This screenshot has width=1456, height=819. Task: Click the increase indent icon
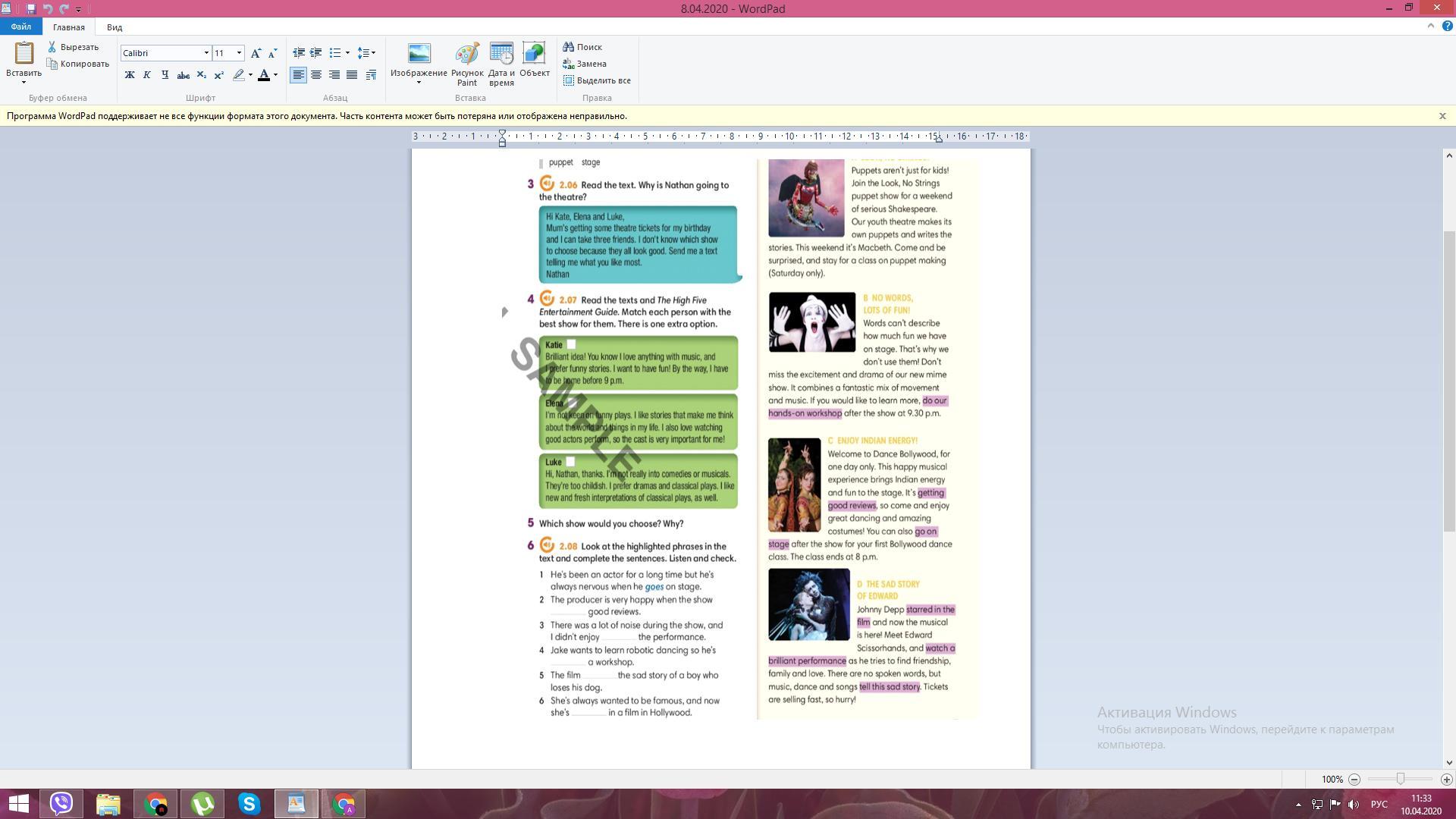tap(315, 53)
